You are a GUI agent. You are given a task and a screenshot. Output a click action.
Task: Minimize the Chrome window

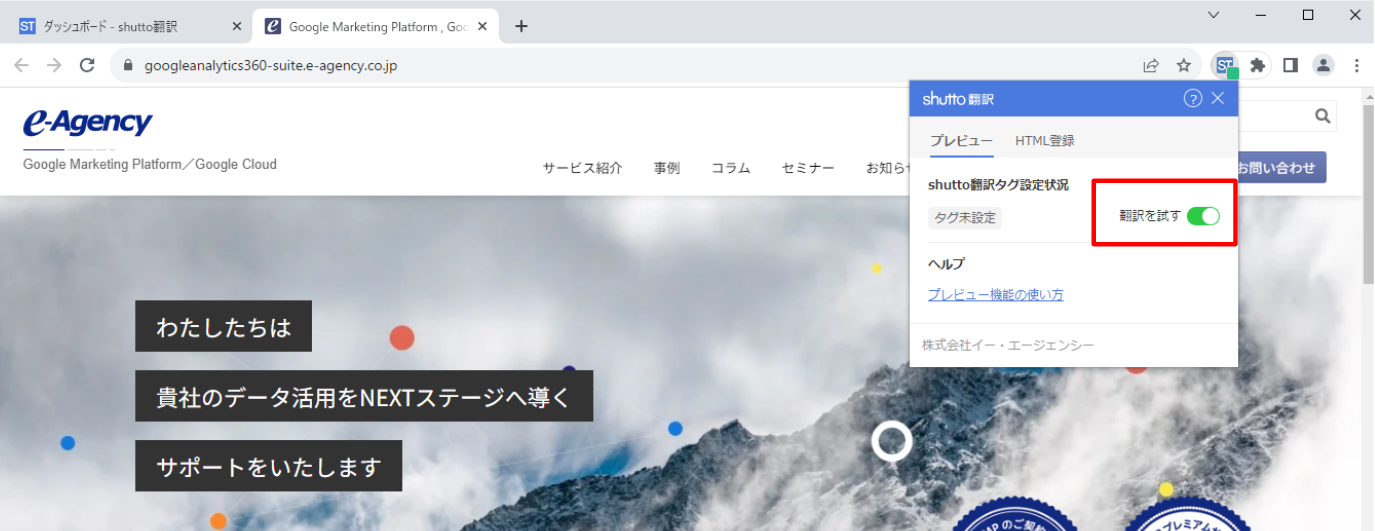pos(1261,14)
